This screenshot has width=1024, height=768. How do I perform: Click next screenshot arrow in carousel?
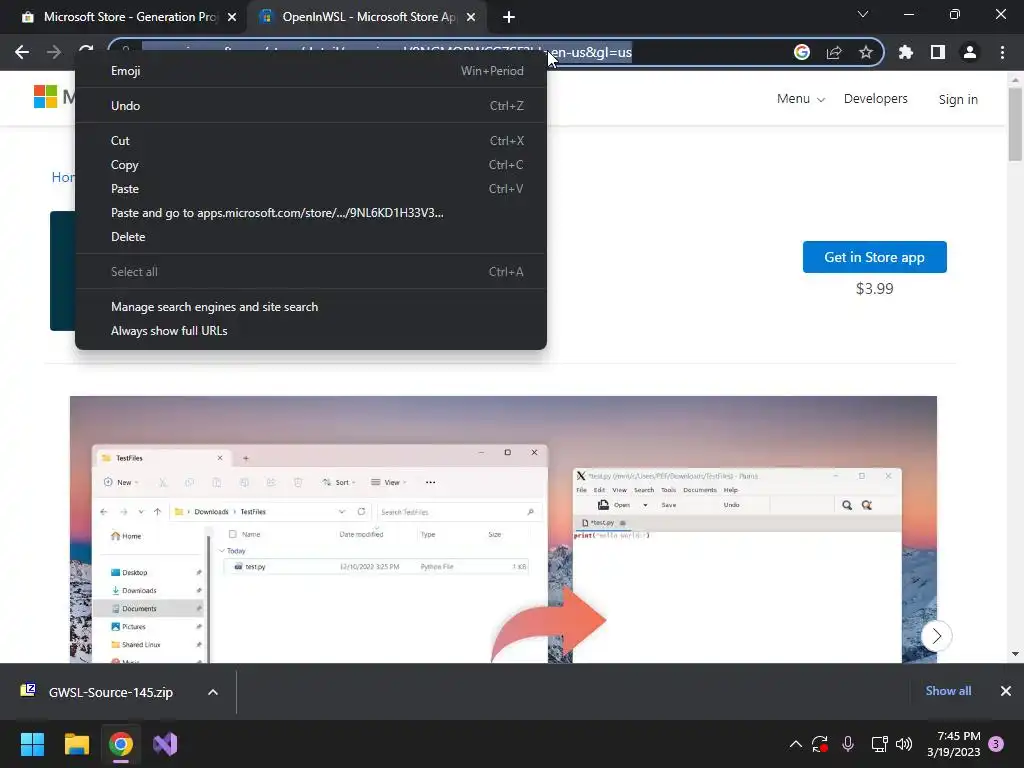pos(936,636)
